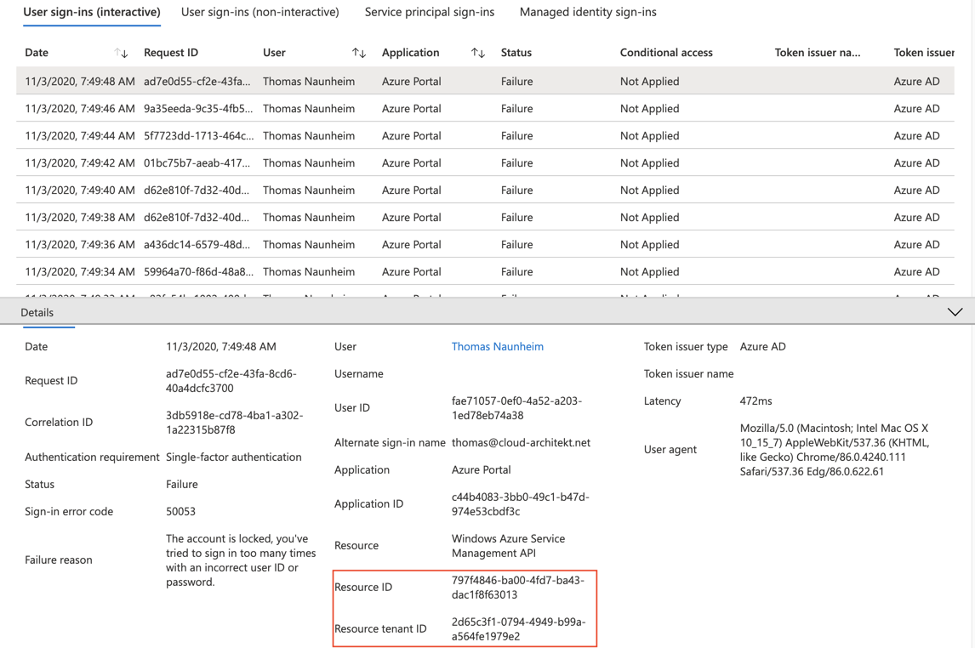Click the Request ID column header
The image size is (977, 650).
(x=171, y=53)
